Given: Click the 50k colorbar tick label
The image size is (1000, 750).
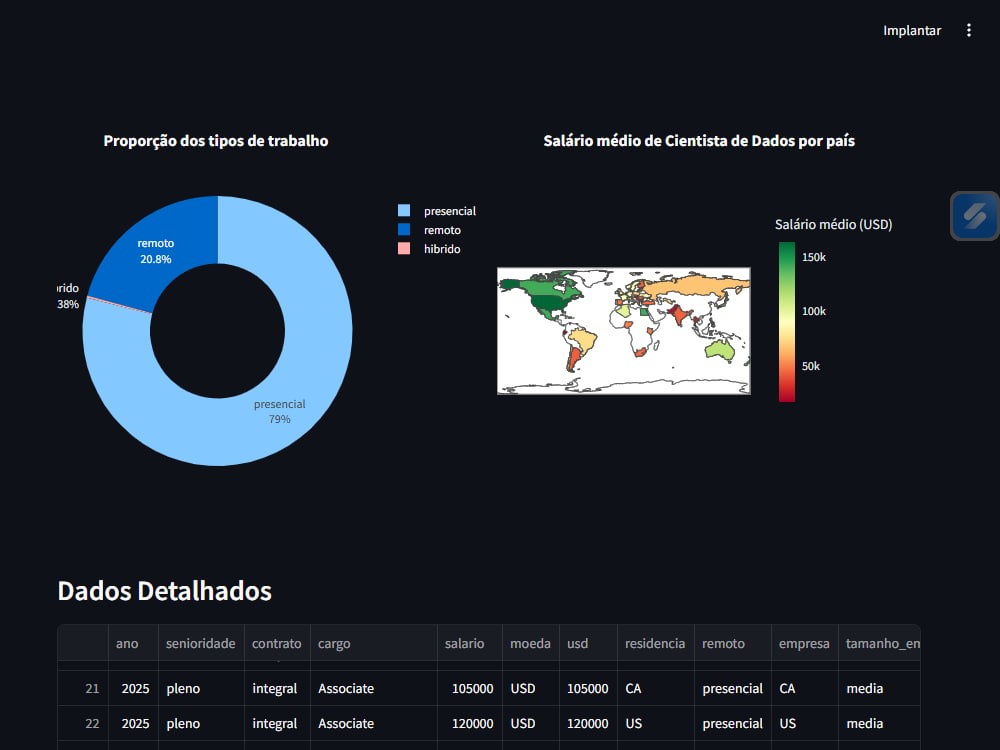Looking at the screenshot, I should 811,366.
